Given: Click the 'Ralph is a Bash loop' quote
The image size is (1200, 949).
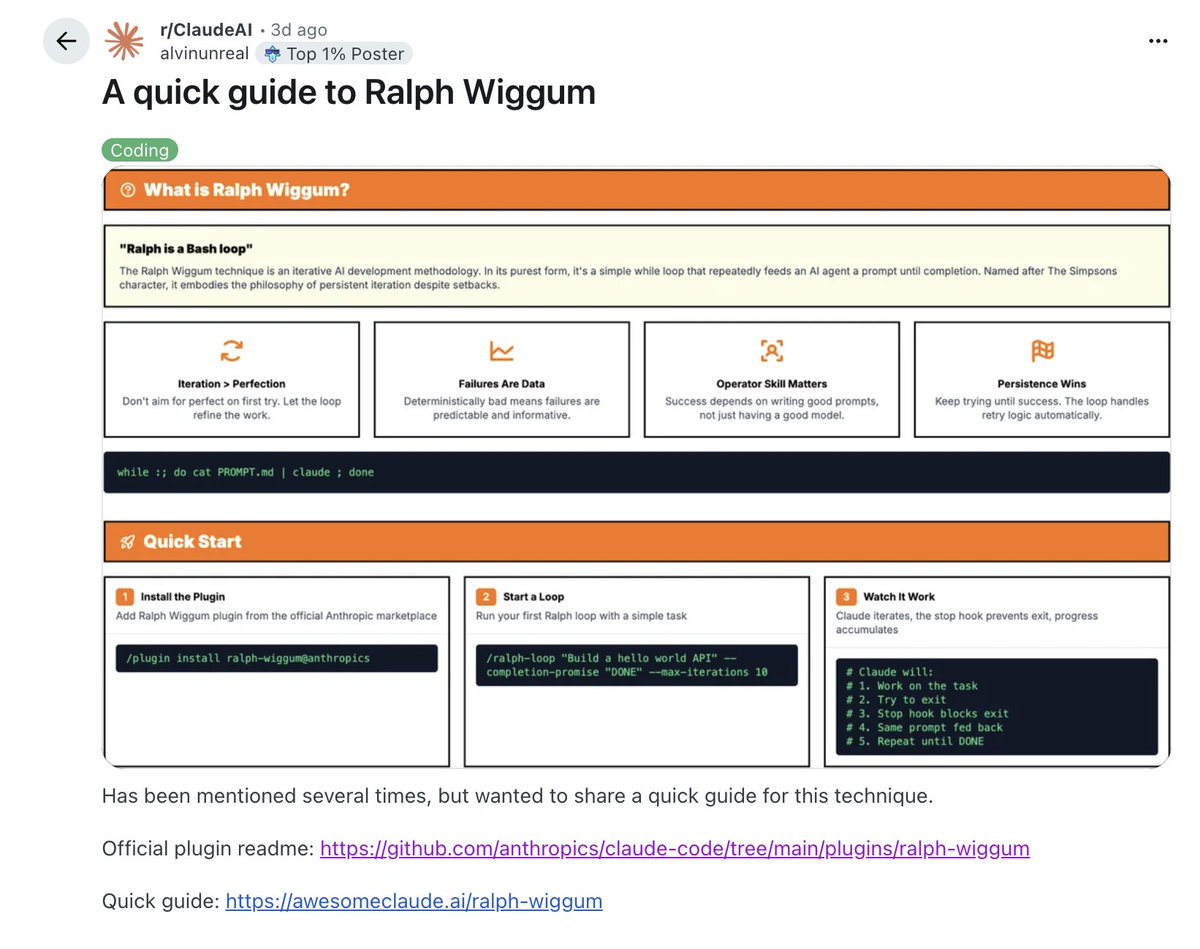Looking at the screenshot, I should tap(187, 248).
